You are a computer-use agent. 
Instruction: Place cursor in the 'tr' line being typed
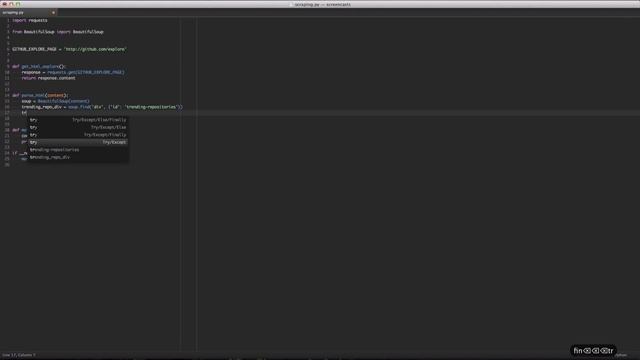(24, 113)
